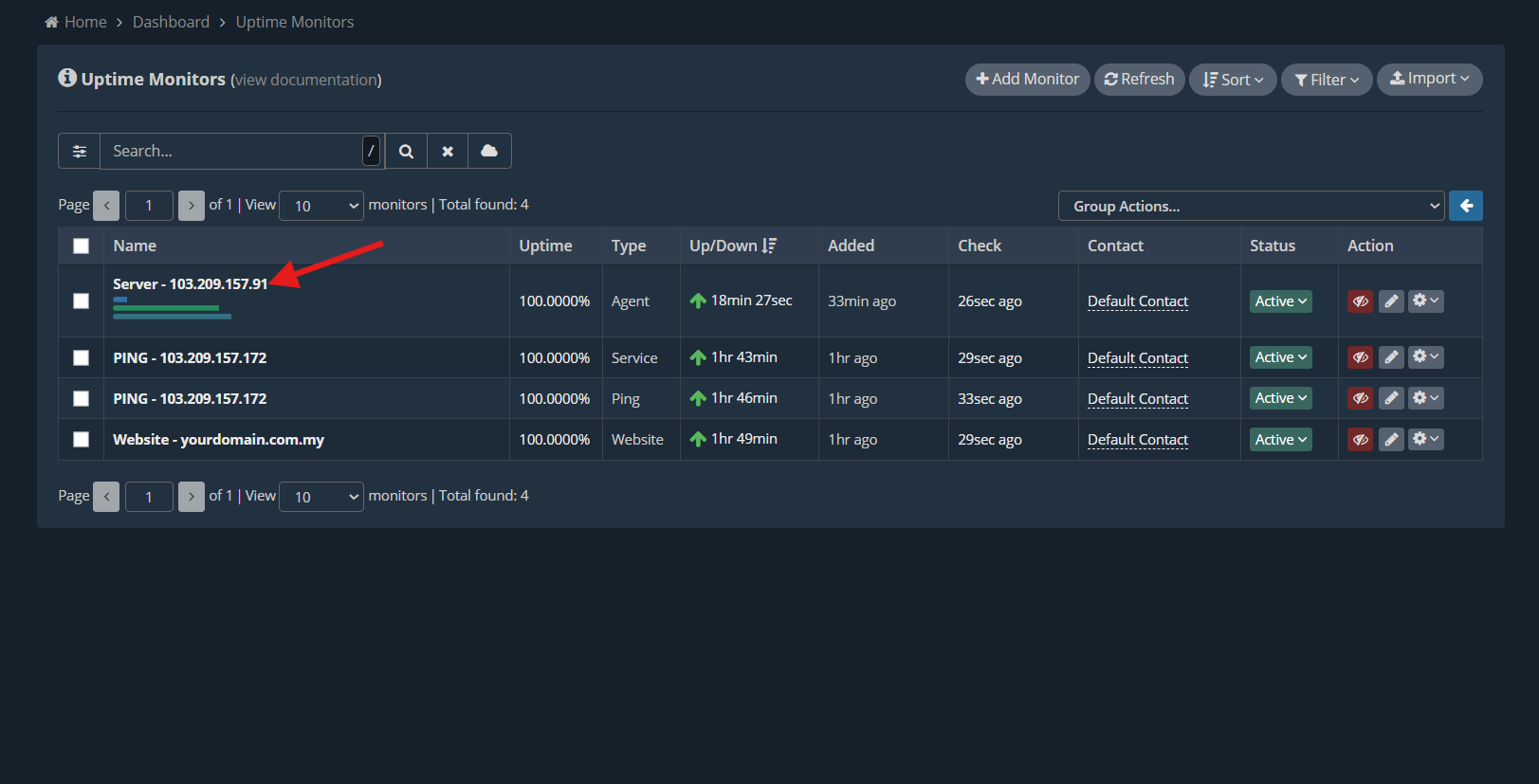
Task: Click the info icon beside Uptime Monitors
Action: tap(67, 78)
